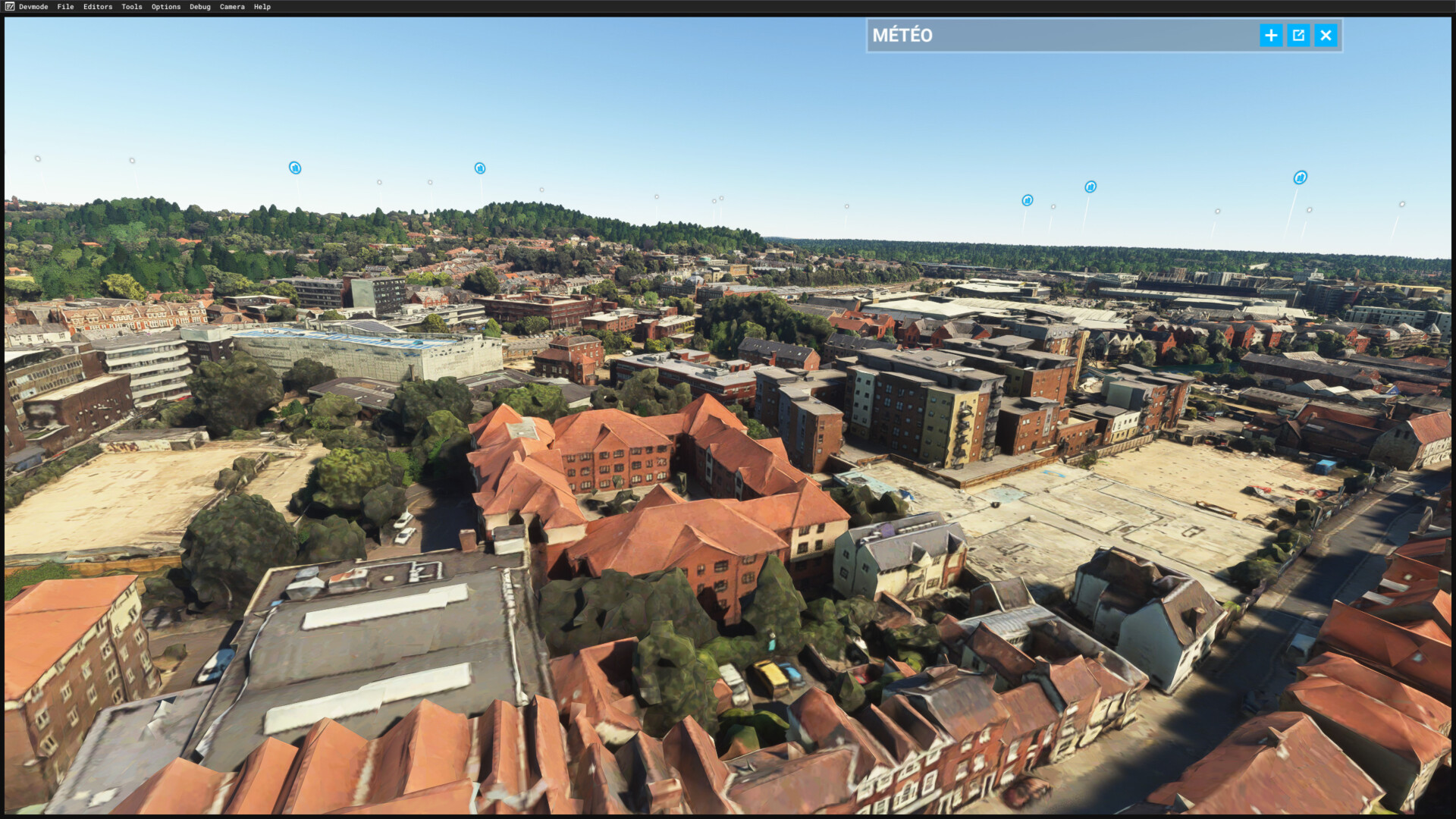Pop out the Météo panel to window
1456x819 pixels.
[1298, 36]
